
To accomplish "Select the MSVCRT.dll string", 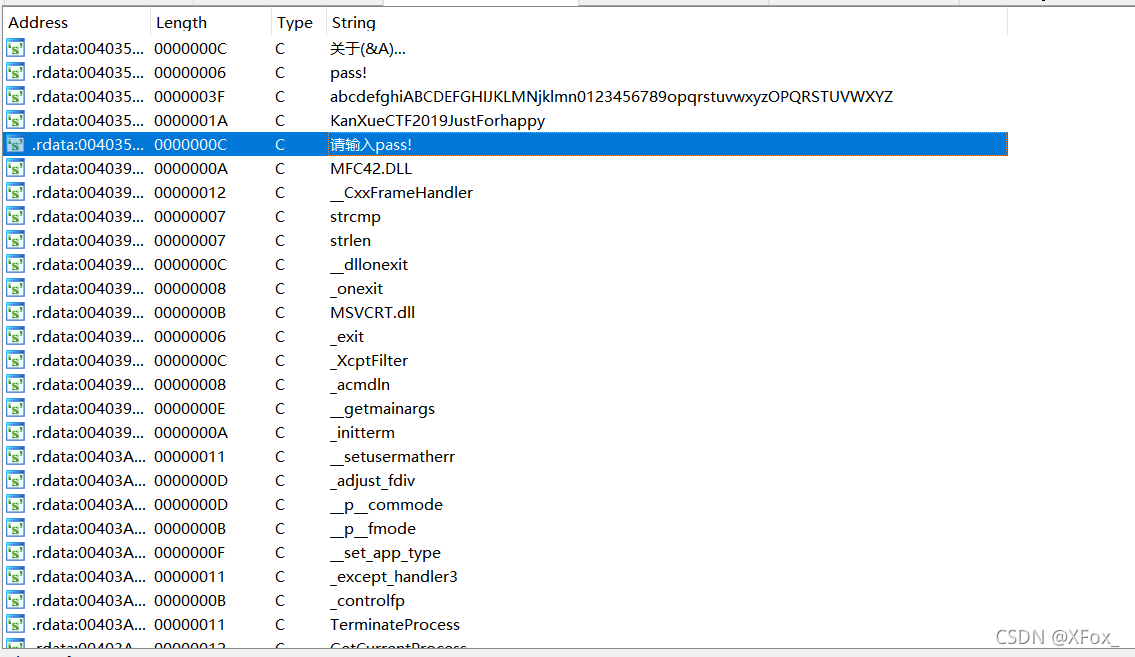I will (x=372, y=312).
